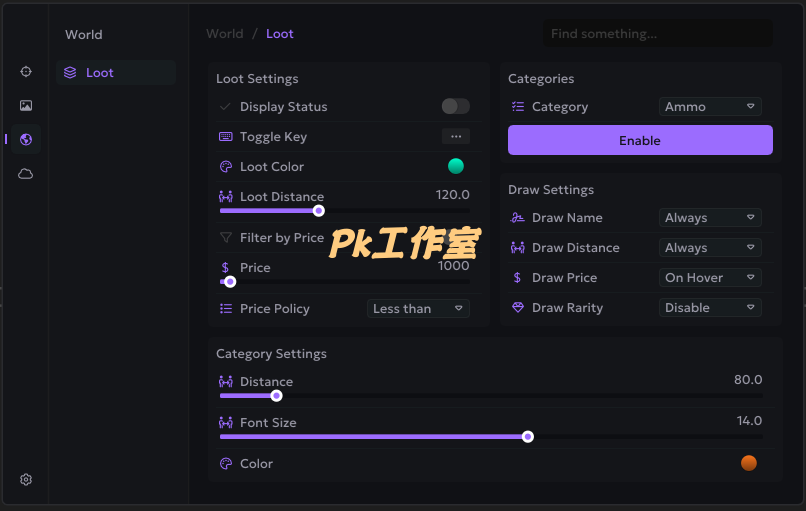The height and width of the screenshot is (511, 806).
Task: Expand the Price Policy Less than dropdown
Action: (x=418, y=308)
